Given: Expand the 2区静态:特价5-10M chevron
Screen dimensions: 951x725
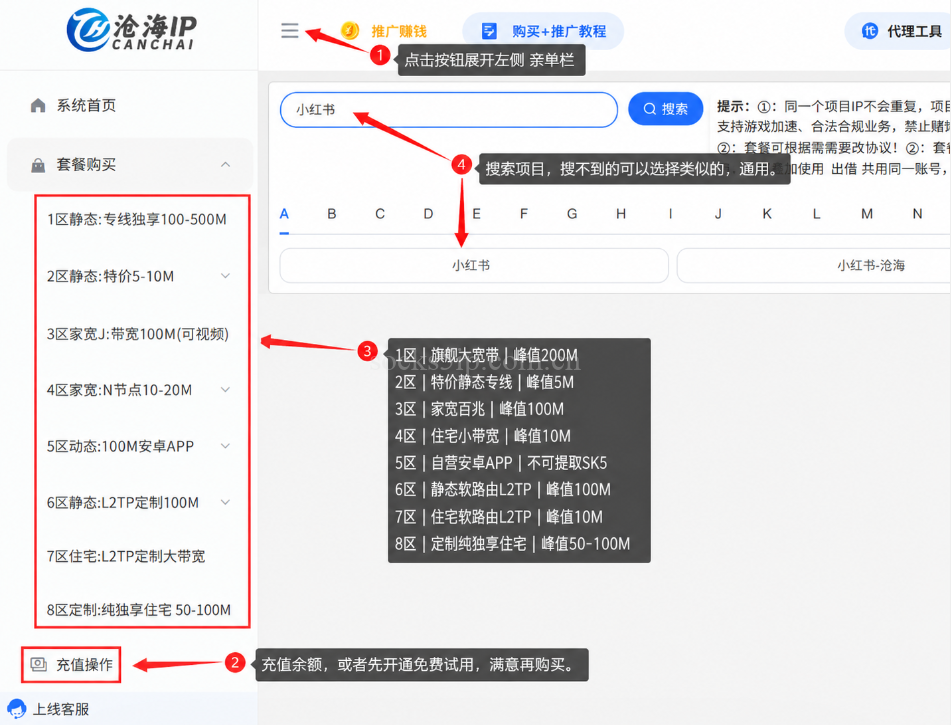Looking at the screenshot, I should tap(226, 276).
